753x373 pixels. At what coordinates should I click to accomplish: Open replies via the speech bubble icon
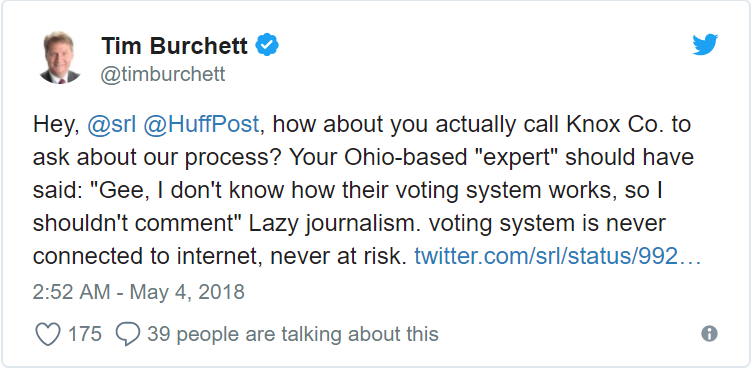(x=128, y=334)
